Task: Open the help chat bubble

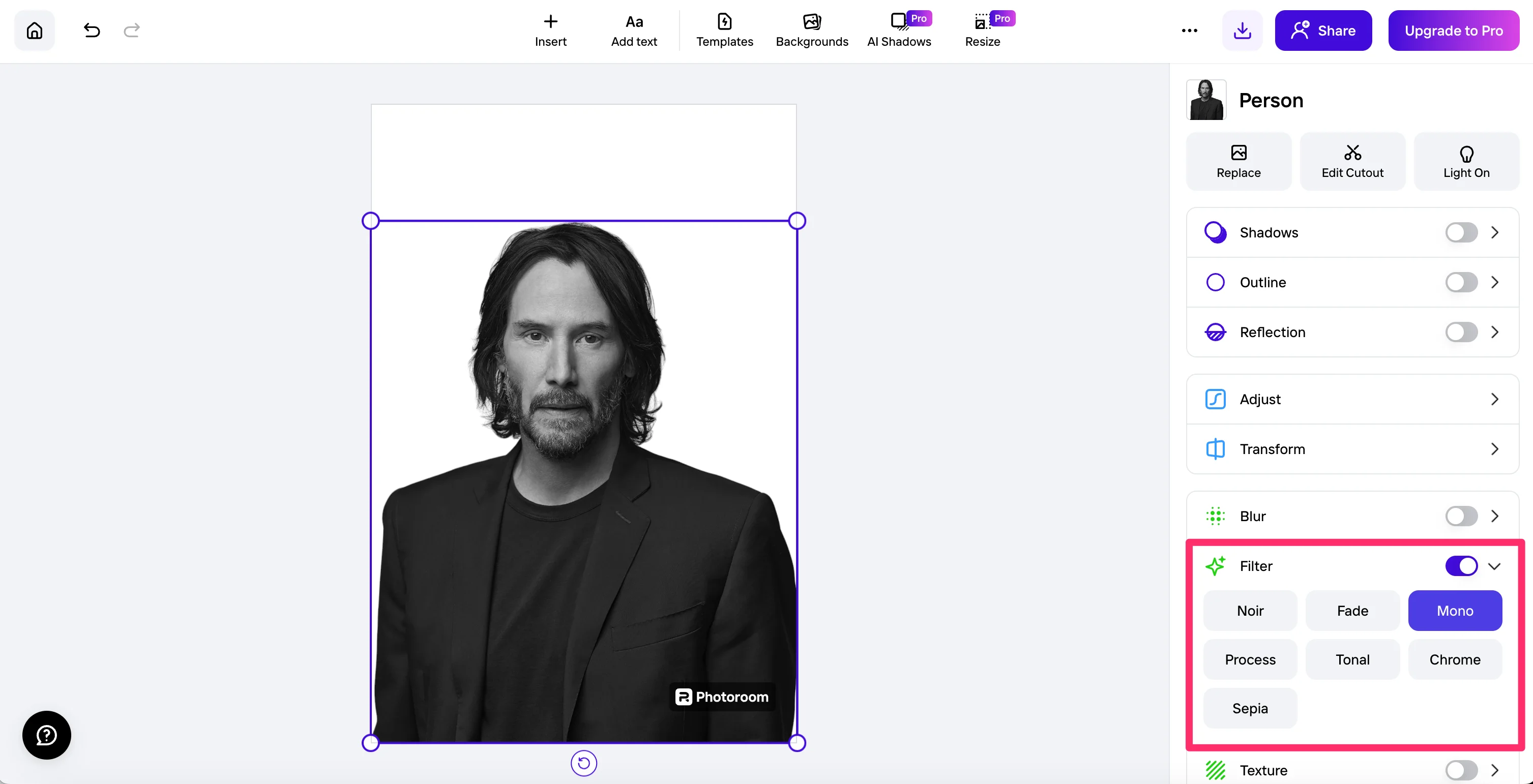Action: coord(46,735)
